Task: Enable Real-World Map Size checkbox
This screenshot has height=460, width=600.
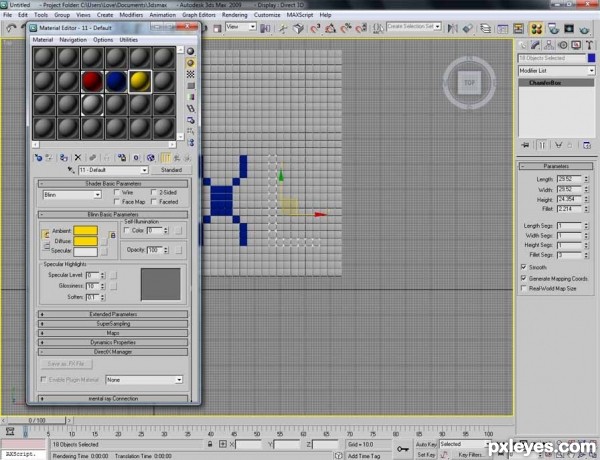Action: pos(524,289)
